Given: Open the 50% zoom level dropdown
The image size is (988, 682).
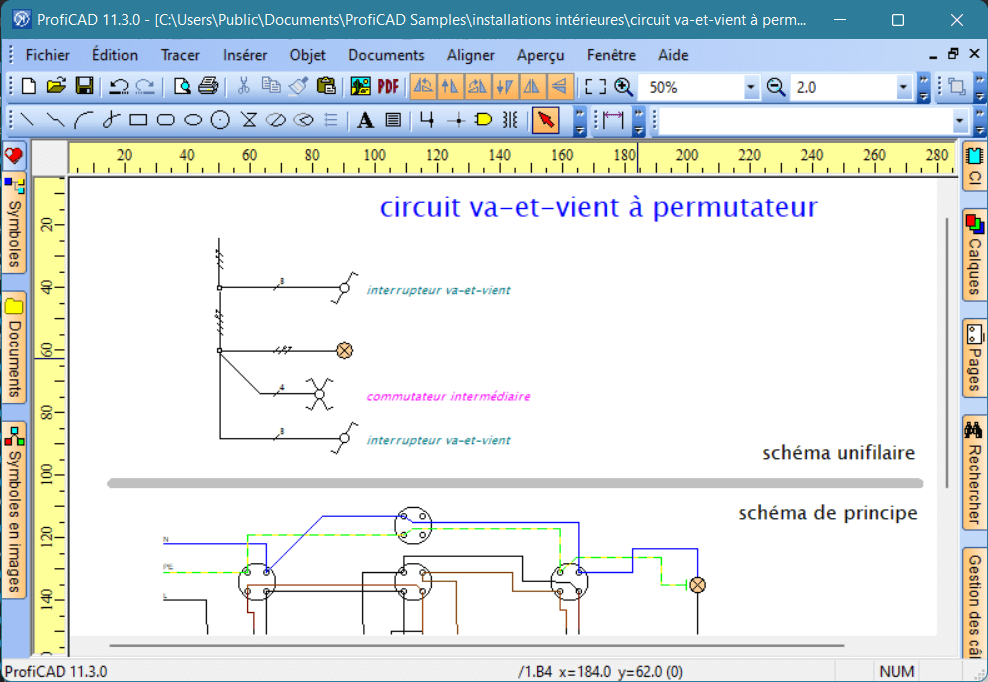Looking at the screenshot, I should pos(750,87).
